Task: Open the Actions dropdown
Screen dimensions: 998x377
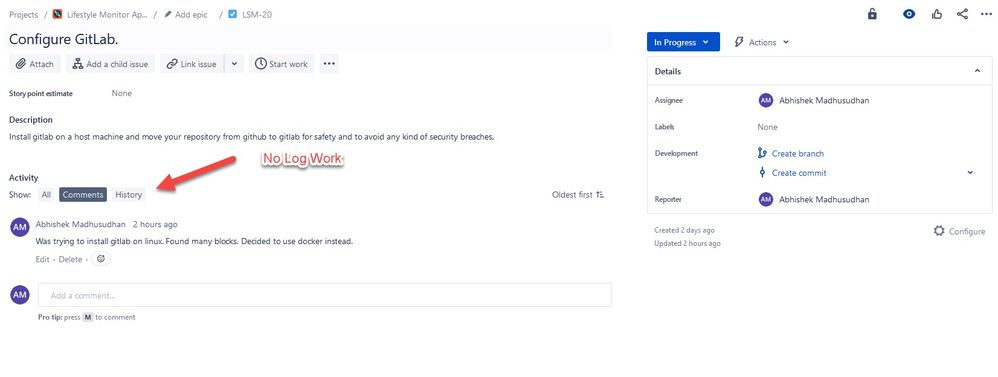Action: 762,42
